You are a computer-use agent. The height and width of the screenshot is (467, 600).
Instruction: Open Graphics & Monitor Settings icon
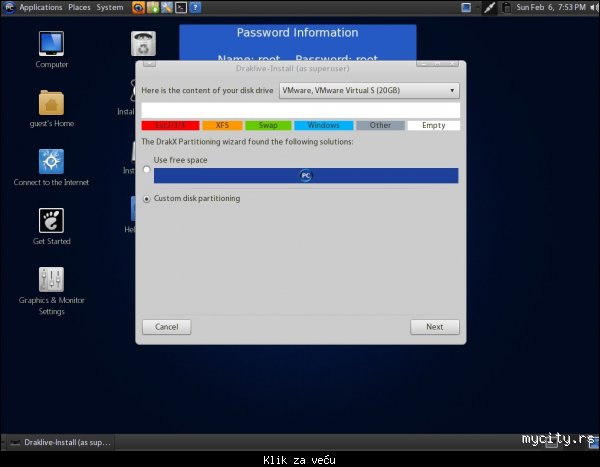51,279
